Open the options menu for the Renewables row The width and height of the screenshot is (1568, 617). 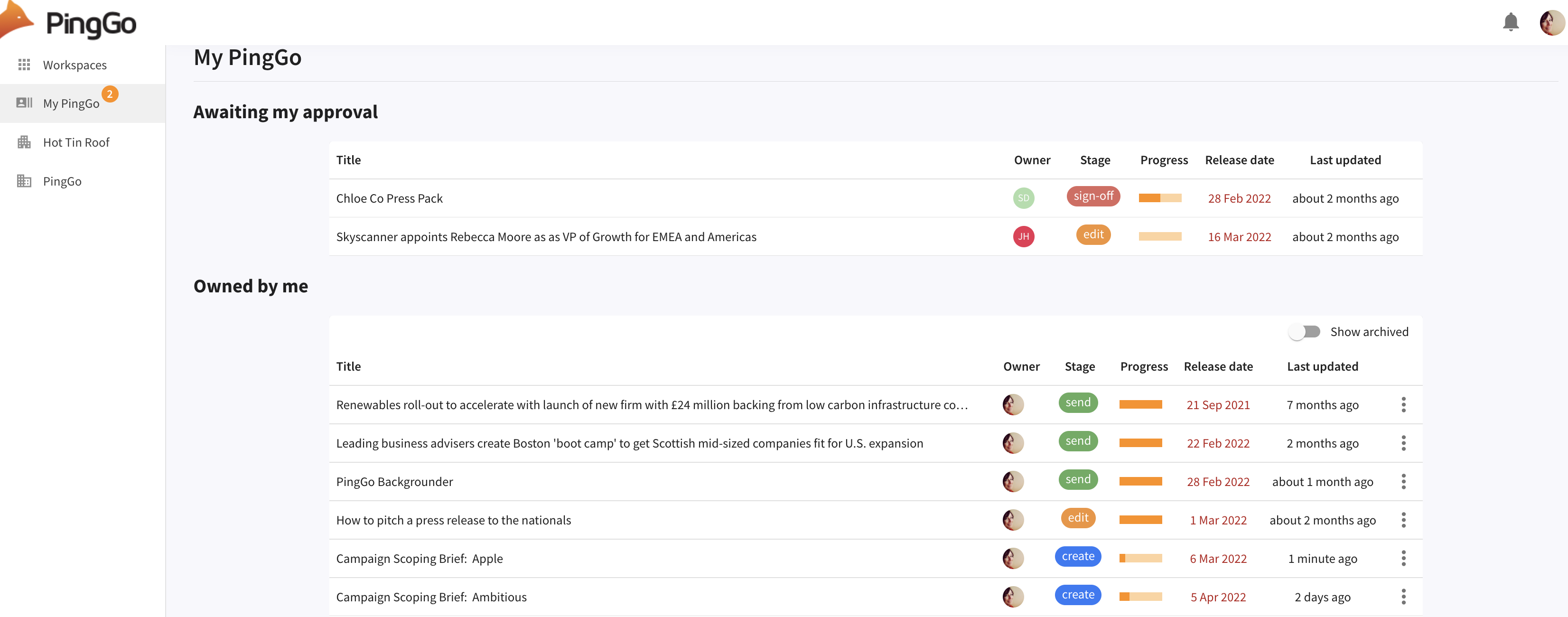1404,404
